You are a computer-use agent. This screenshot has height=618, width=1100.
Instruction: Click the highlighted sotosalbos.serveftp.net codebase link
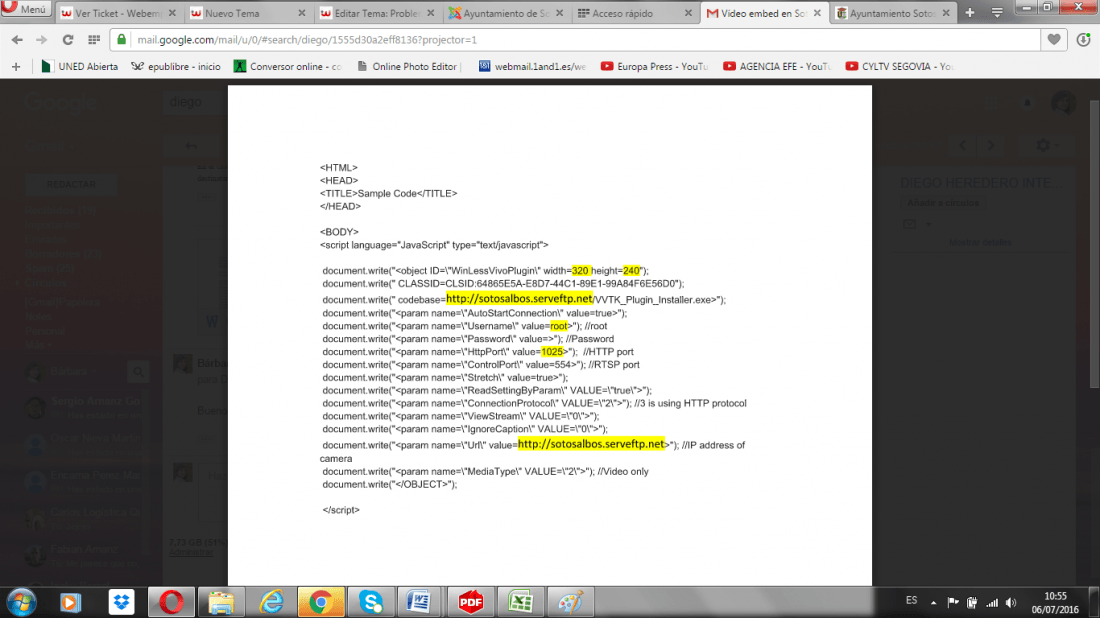pyautogui.click(x=519, y=299)
